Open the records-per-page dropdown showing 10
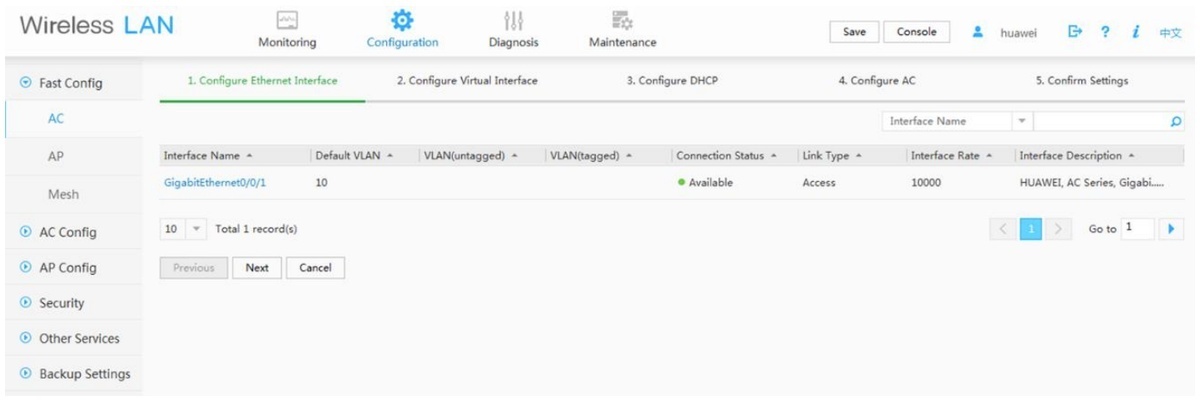Image resolution: width=1200 pixels, height=401 pixels. coord(183,229)
